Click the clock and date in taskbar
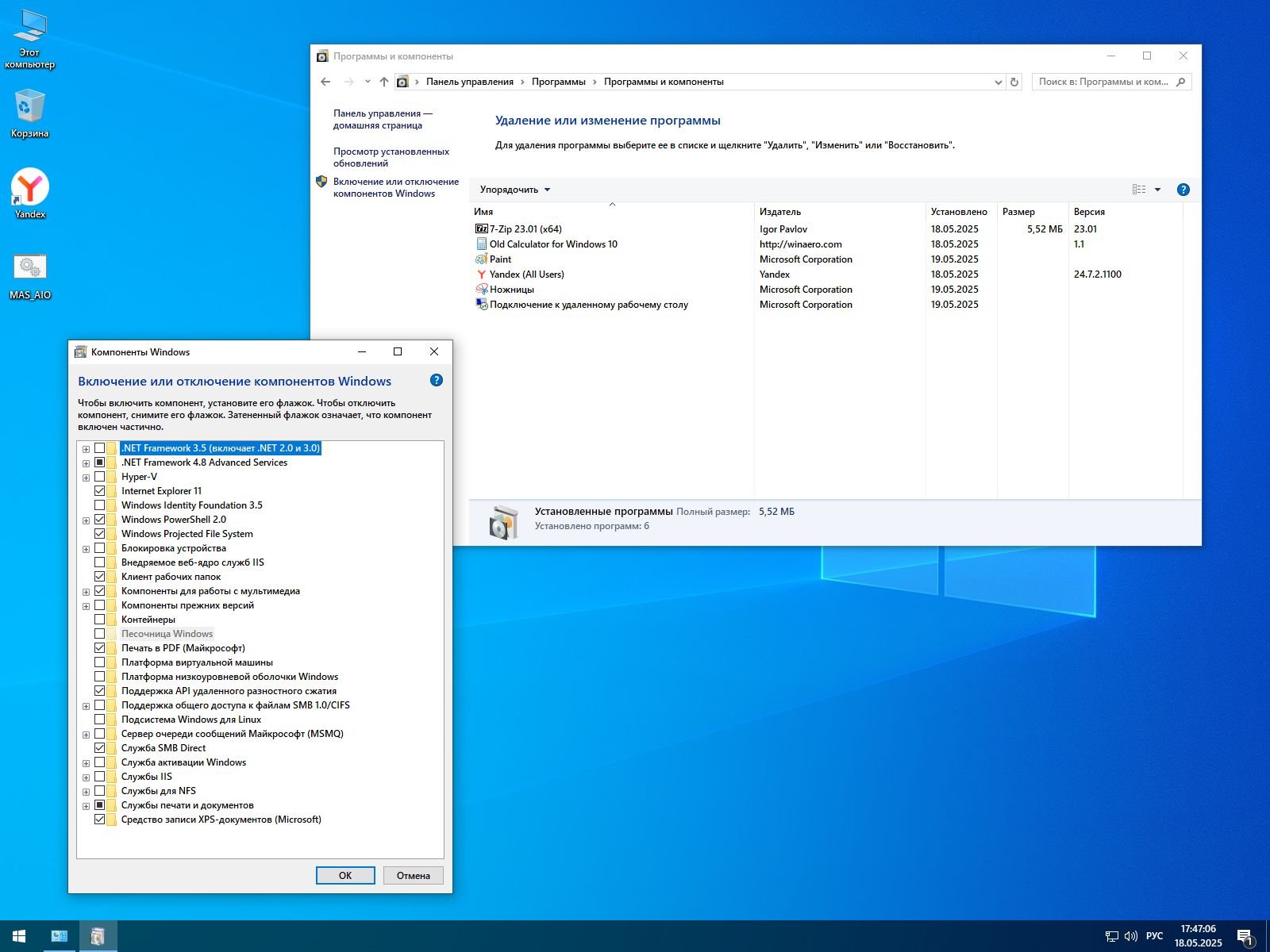Screen dimensions: 1270x952 point(1198,936)
